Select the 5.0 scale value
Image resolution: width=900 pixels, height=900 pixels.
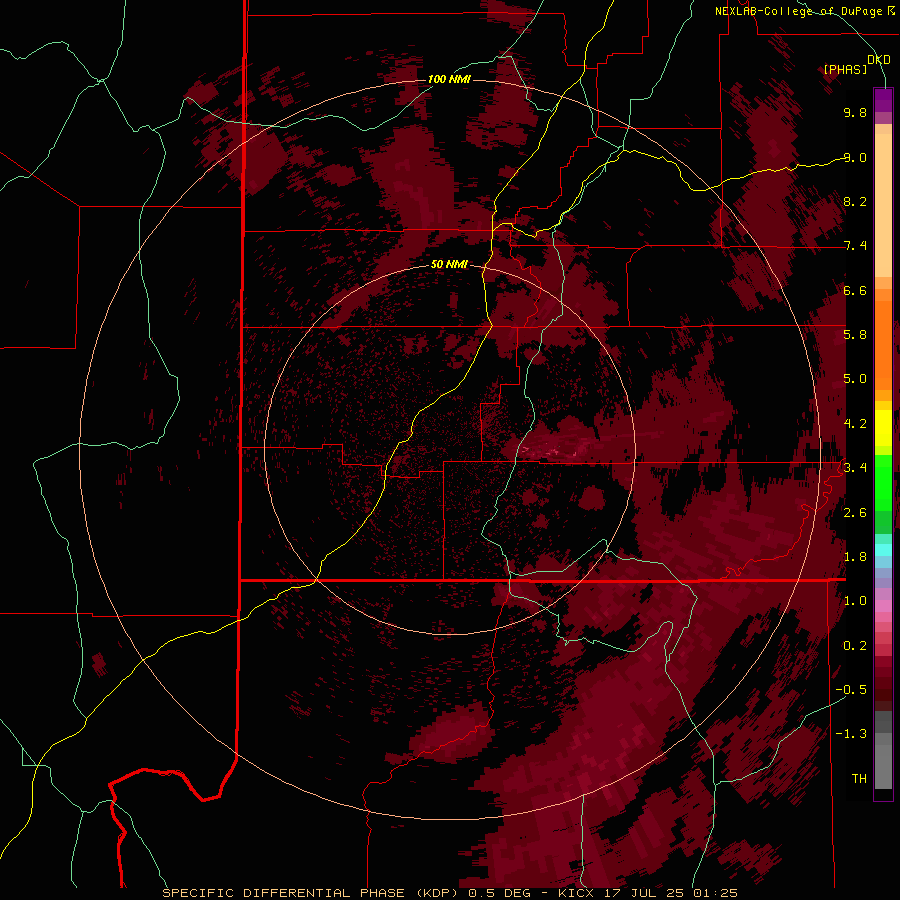click(x=855, y=379)
